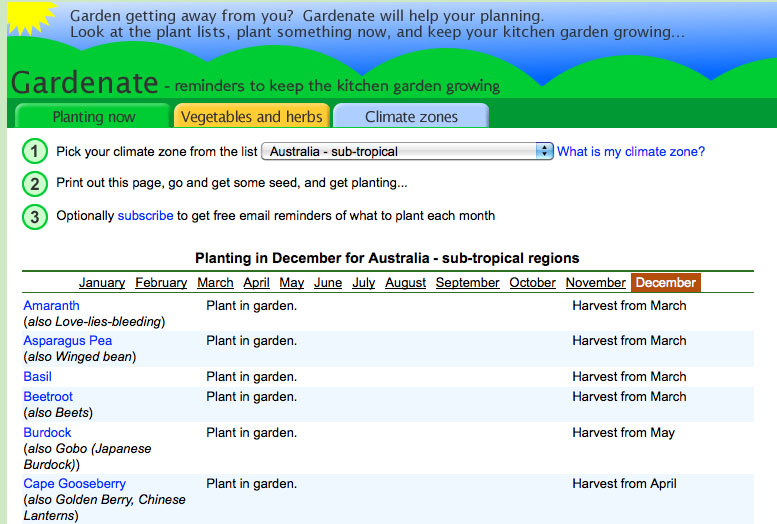Click the green step 1 circle icon
Screen dimensions: 777x524
(x=35, y=152)
